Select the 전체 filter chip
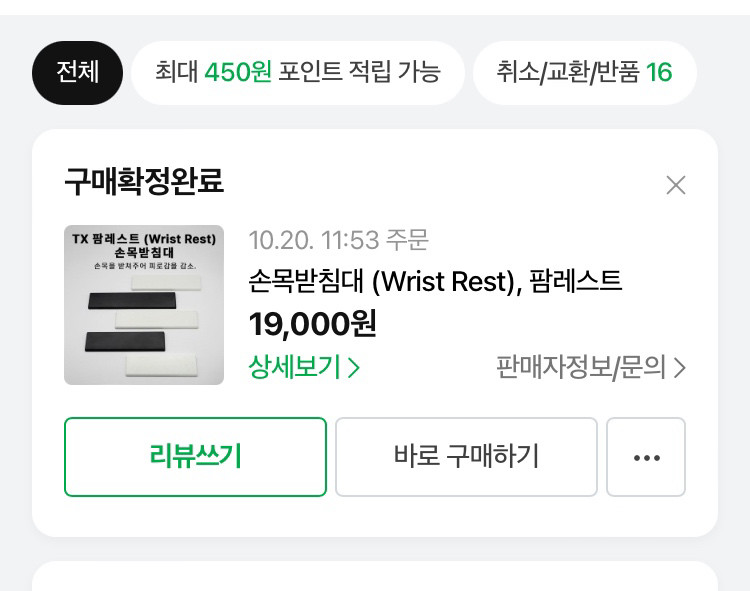The image size is (750, 591). coord(77,73)
